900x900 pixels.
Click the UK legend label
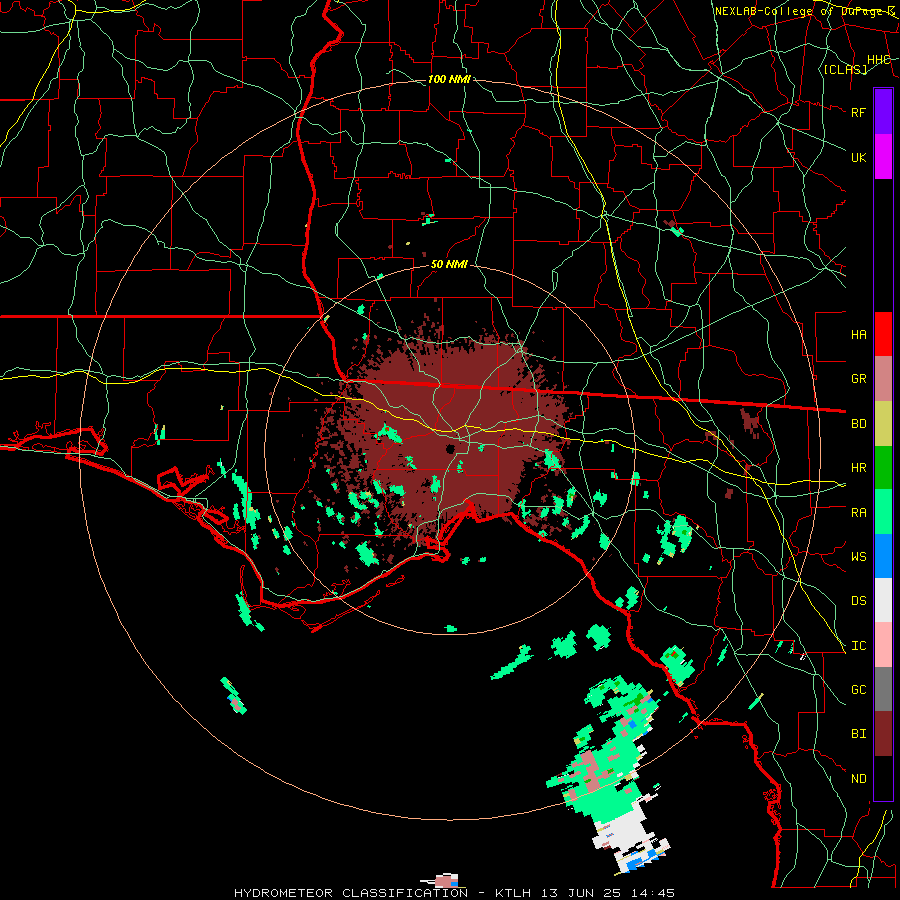[x=858, y=157]
